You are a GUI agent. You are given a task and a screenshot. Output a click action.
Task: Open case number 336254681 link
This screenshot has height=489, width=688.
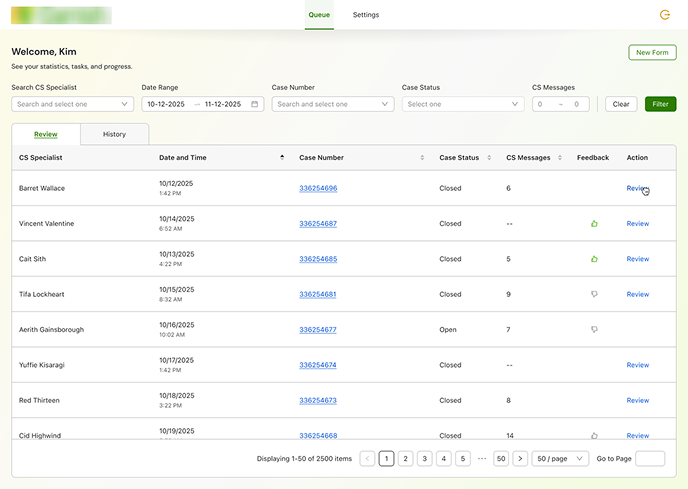pos(318,294)
